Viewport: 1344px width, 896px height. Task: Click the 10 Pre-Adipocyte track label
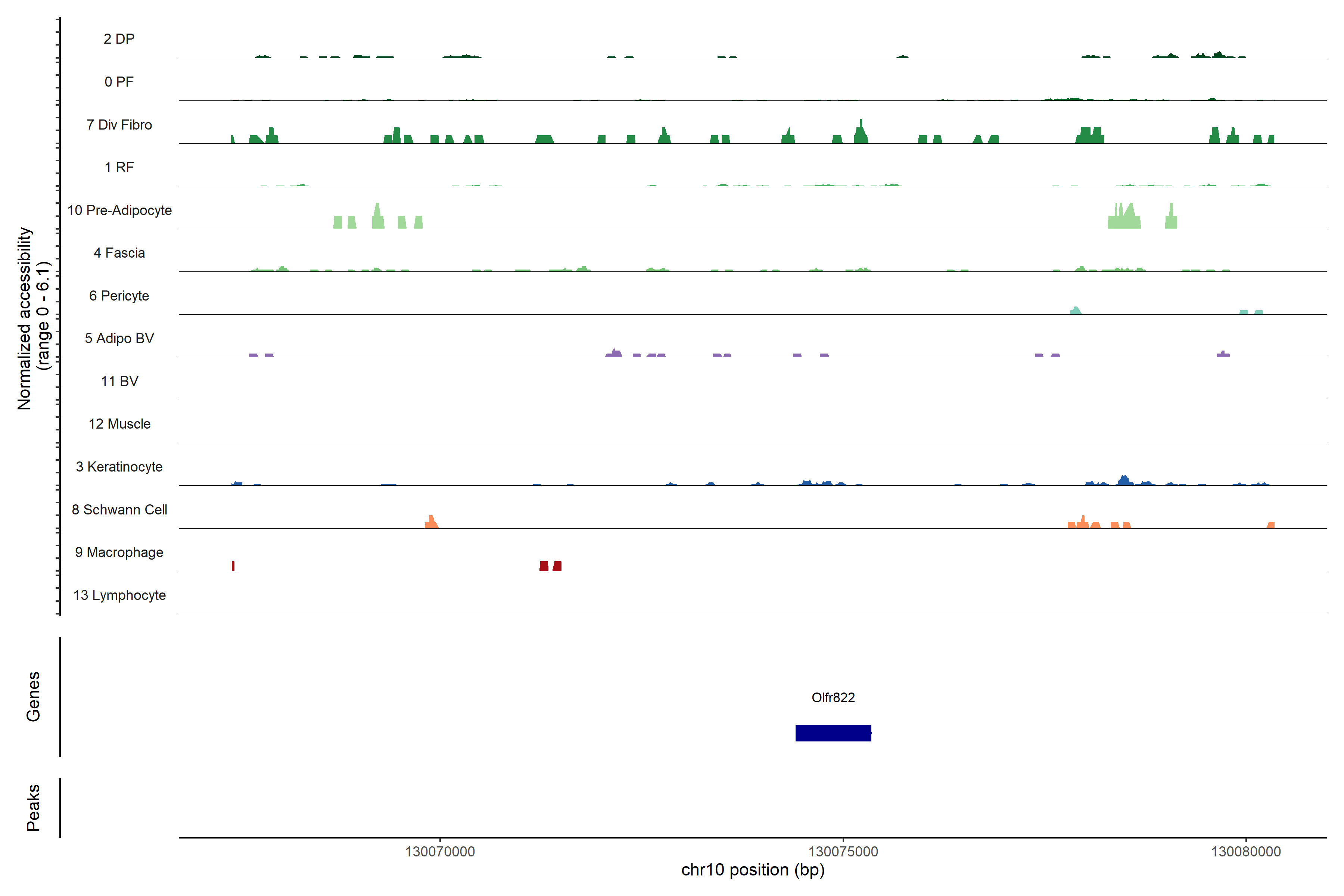tap(119, 210)
